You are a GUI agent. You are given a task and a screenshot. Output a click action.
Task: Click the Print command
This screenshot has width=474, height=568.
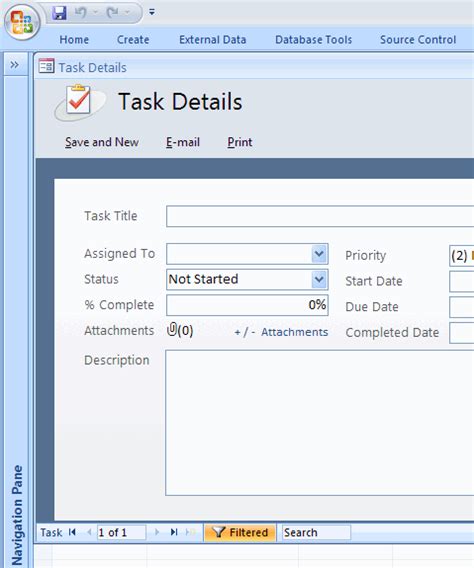coord(240,142)
